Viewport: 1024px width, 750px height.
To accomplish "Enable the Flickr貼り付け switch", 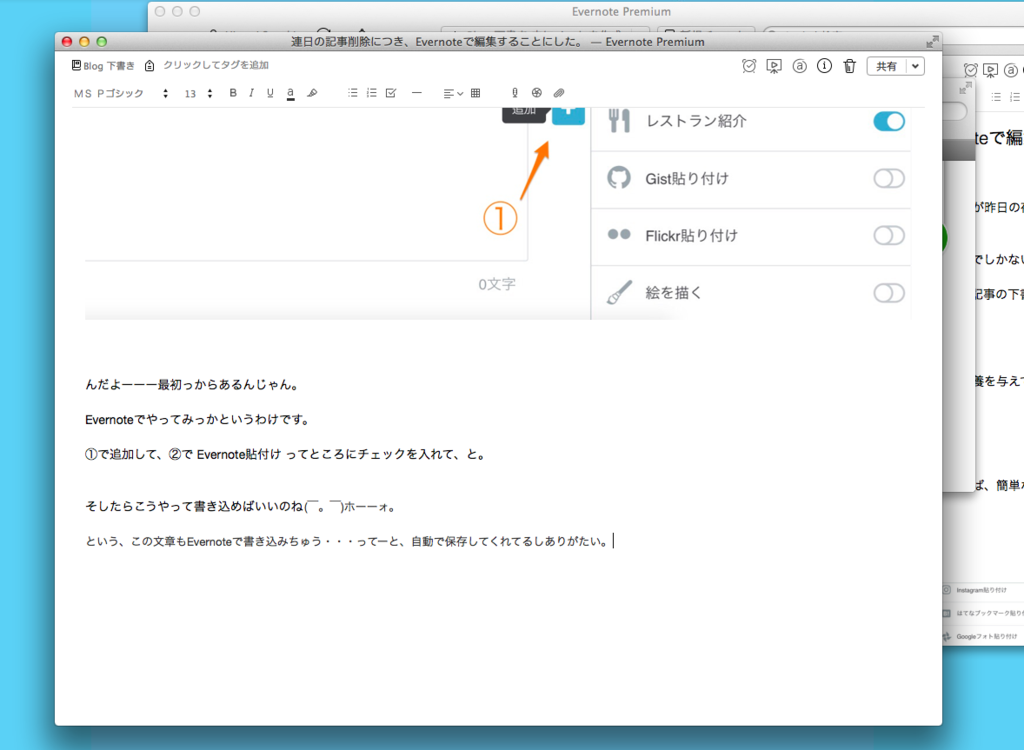I will pyautogui.click(x=889, y=235).
